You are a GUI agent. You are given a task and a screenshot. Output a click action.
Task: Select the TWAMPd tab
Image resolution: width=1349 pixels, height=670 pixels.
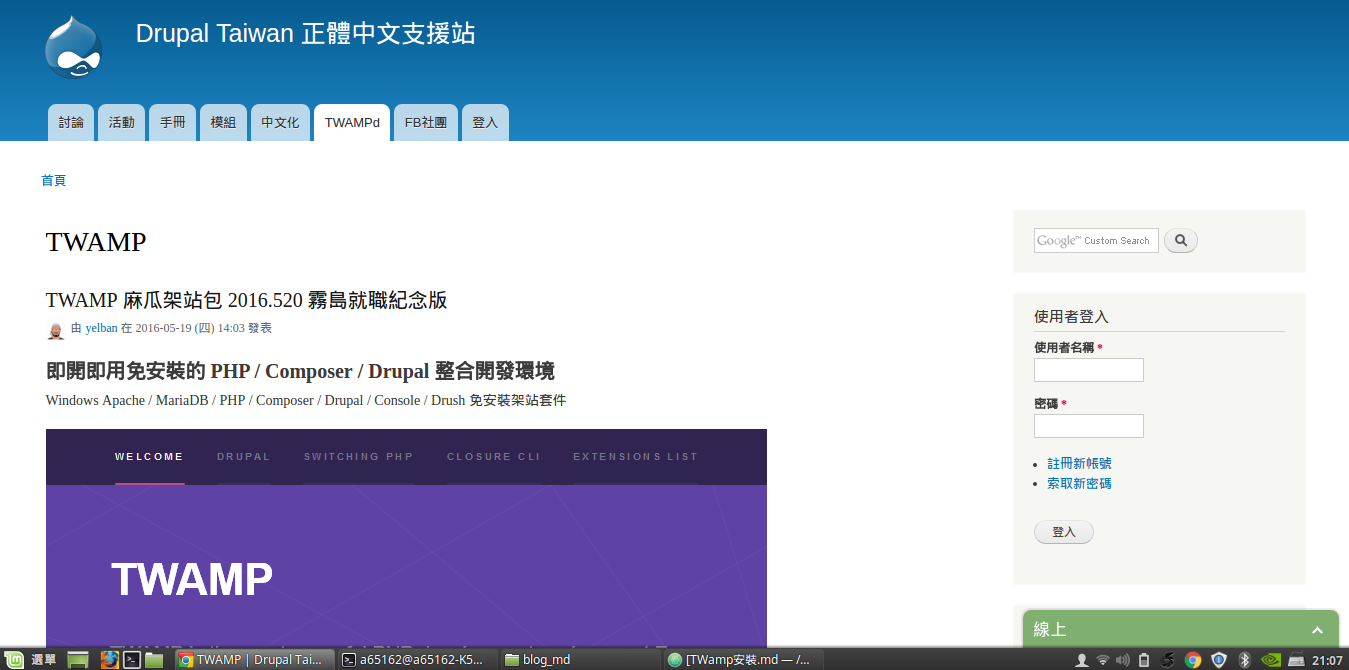[x=352, y=123]
